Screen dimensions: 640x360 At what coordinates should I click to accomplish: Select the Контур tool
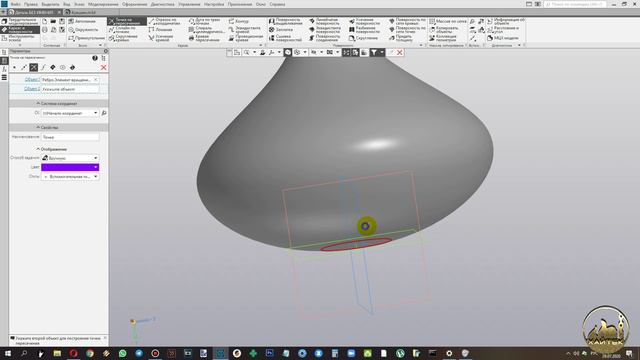[239, 21]
